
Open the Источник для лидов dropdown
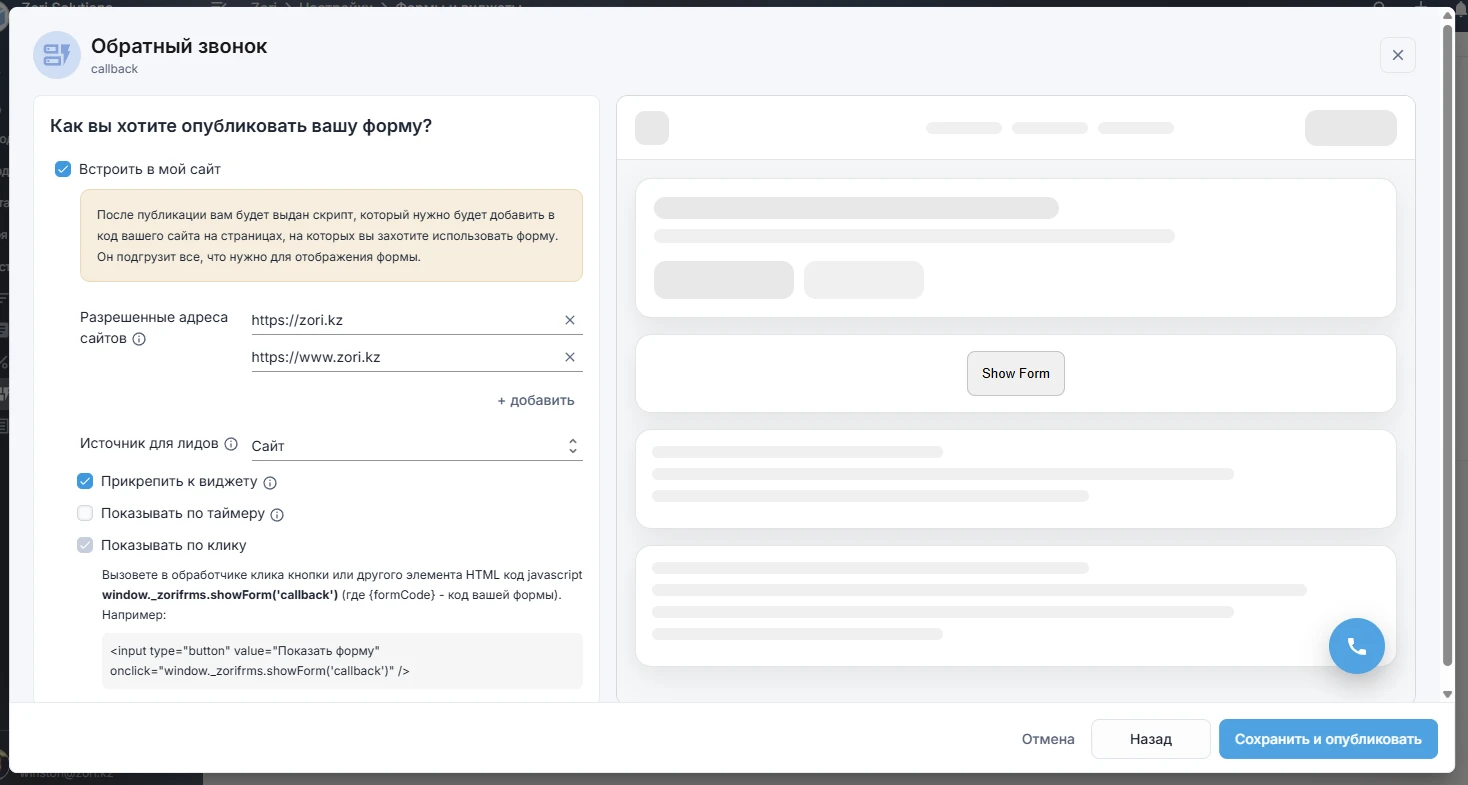[416, 446]
